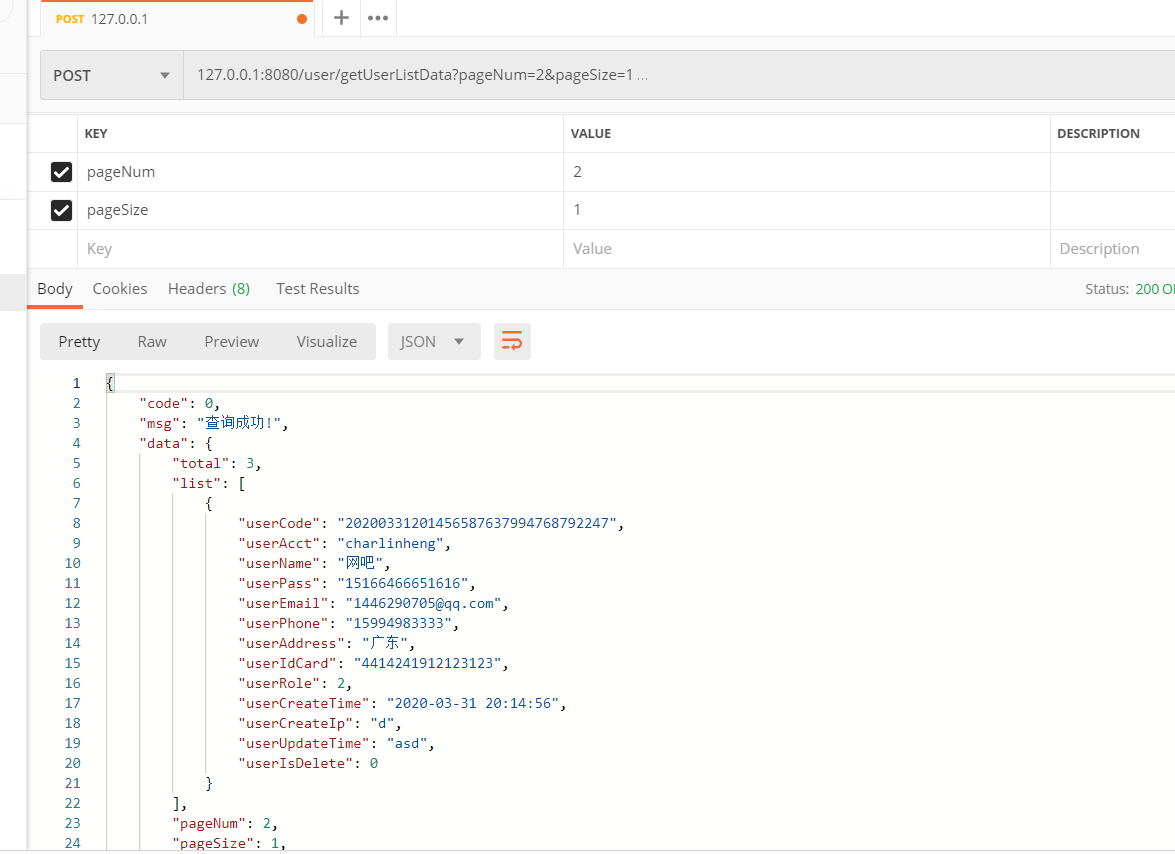This screenshot has height=854, width=1175.
Task: Click the pageSize key cell
Action: pyautogui.click(x=320, y=211)
